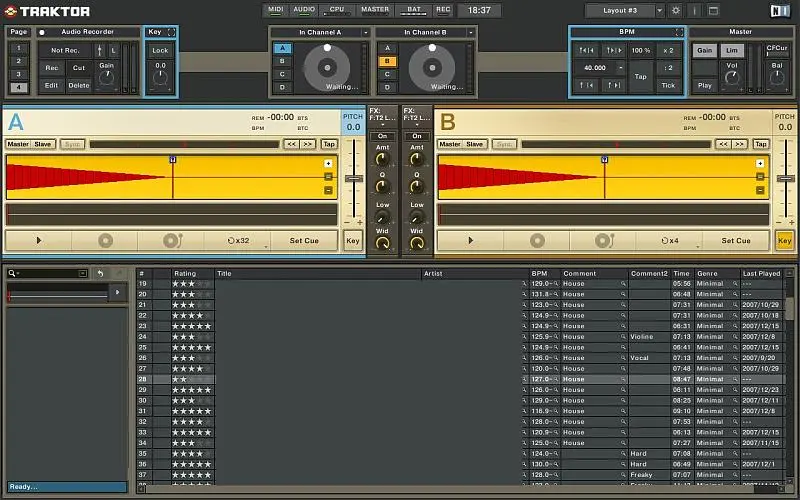The height and width of the screenshot is (500, 800).
Task: Enable the Deck B Key button
Action: click(784, 240)
